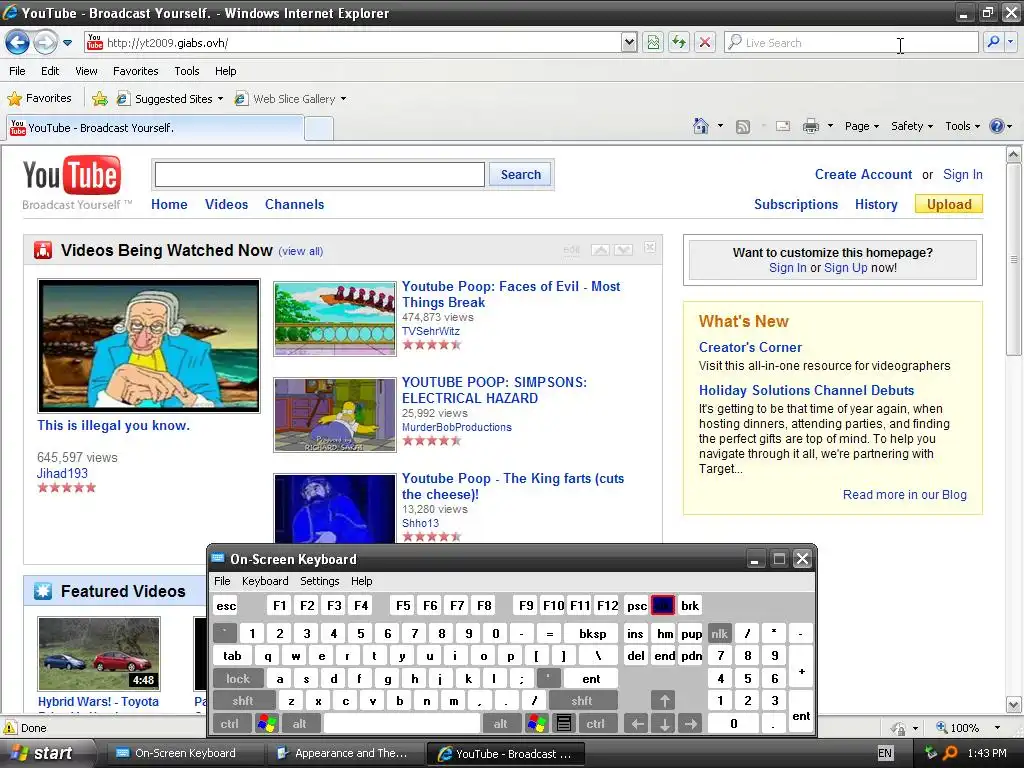Click the Home icon in command bar
1024x768 pixels.
click(x=701, y=126)
